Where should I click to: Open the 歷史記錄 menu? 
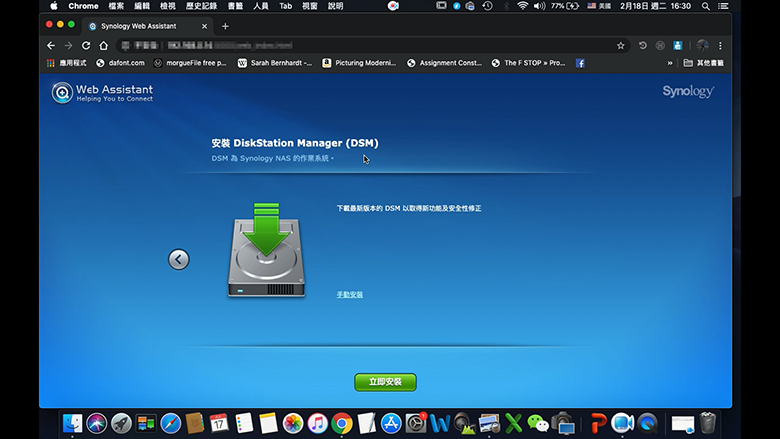pos(201,6)
